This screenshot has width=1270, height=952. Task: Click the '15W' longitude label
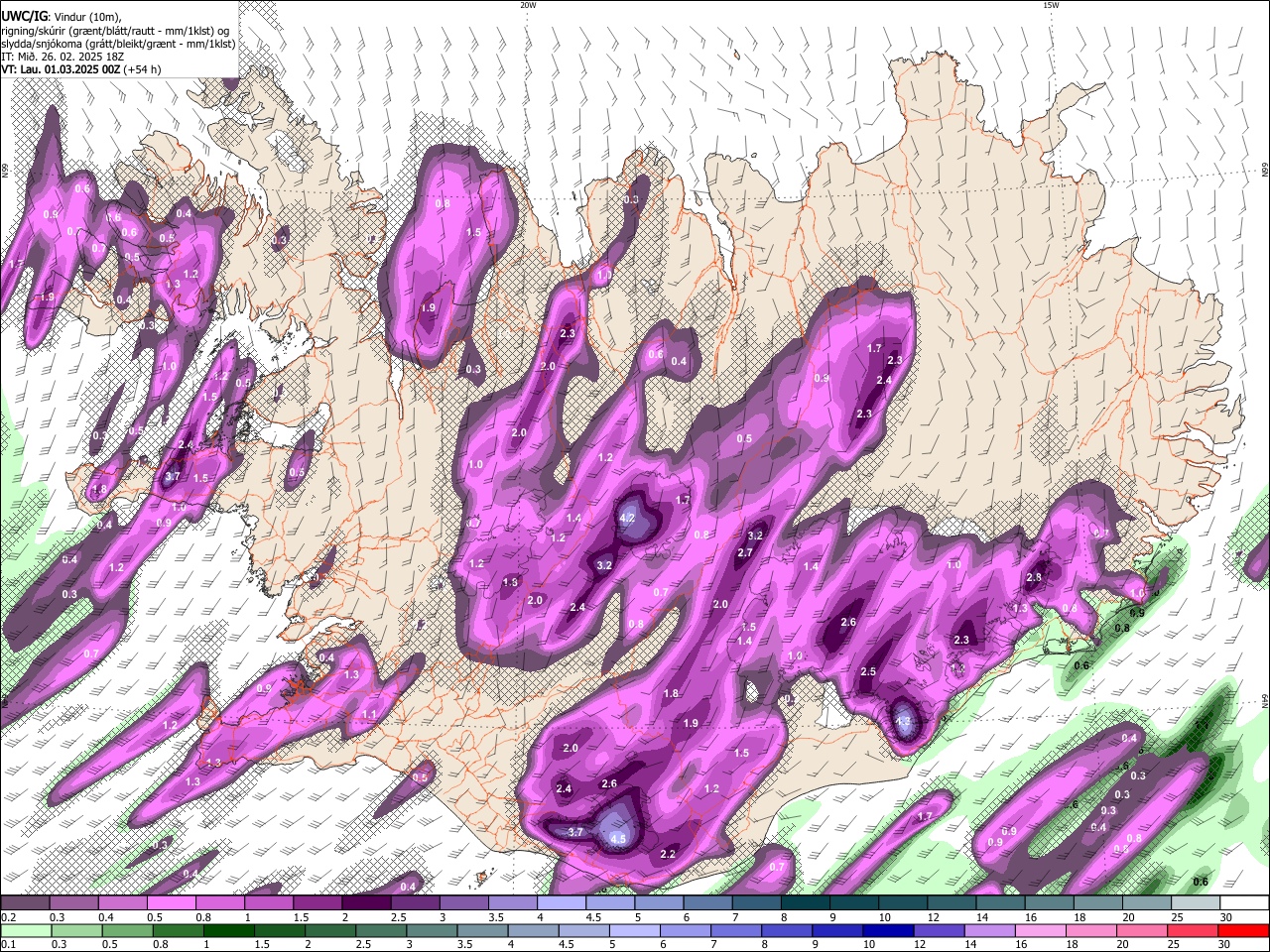1051,5
